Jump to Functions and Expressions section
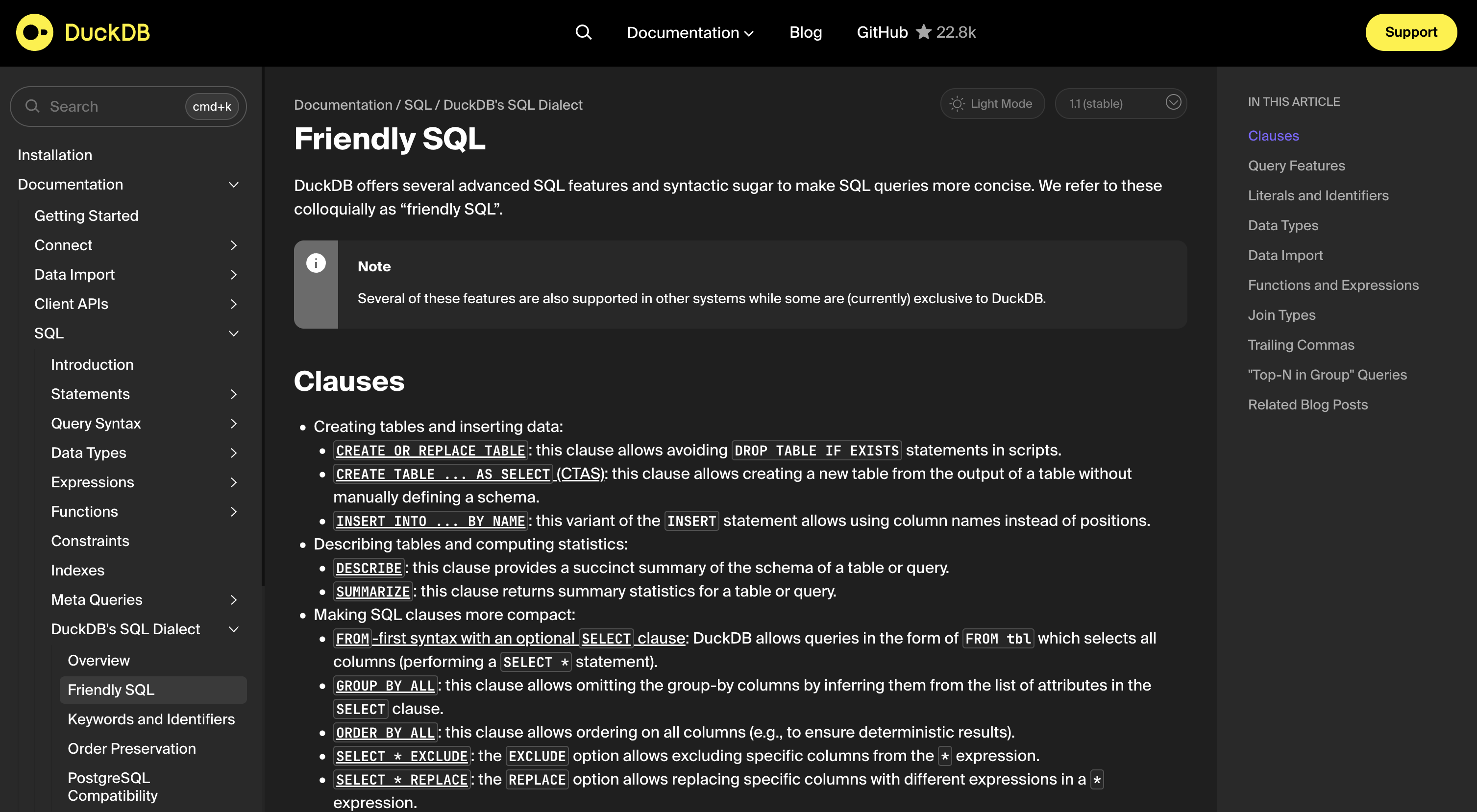 tap(1333, 285)
